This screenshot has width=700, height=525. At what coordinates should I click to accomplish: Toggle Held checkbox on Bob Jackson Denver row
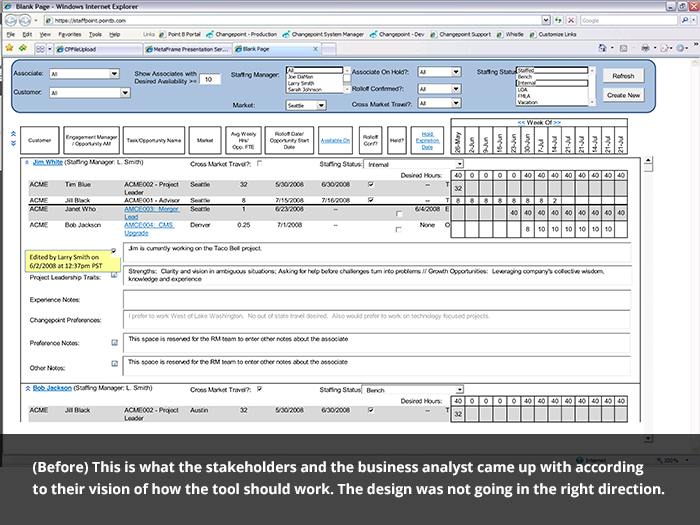click(399, 230)
